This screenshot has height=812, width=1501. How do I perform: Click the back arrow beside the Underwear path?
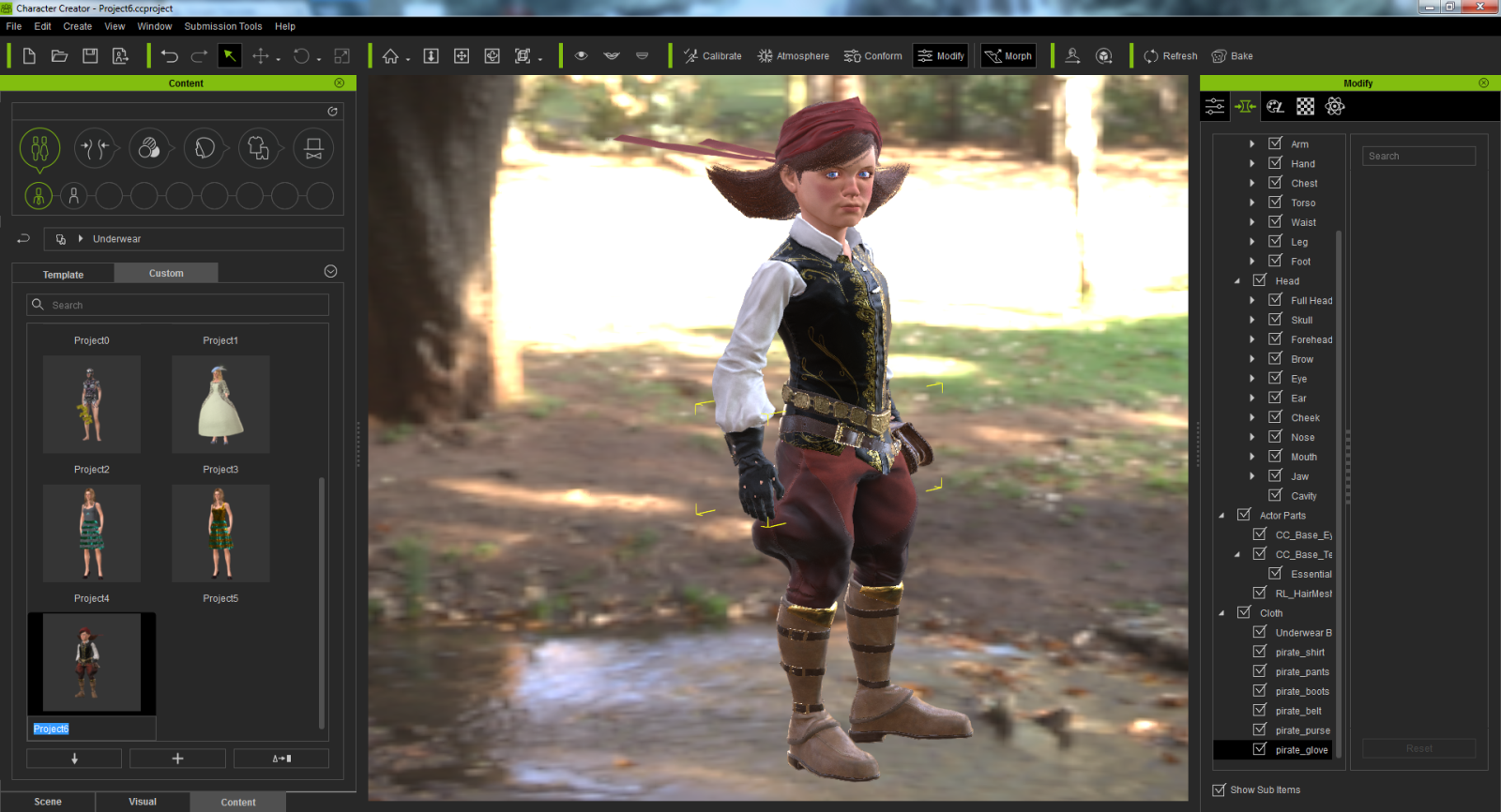(x=23, y=239)
